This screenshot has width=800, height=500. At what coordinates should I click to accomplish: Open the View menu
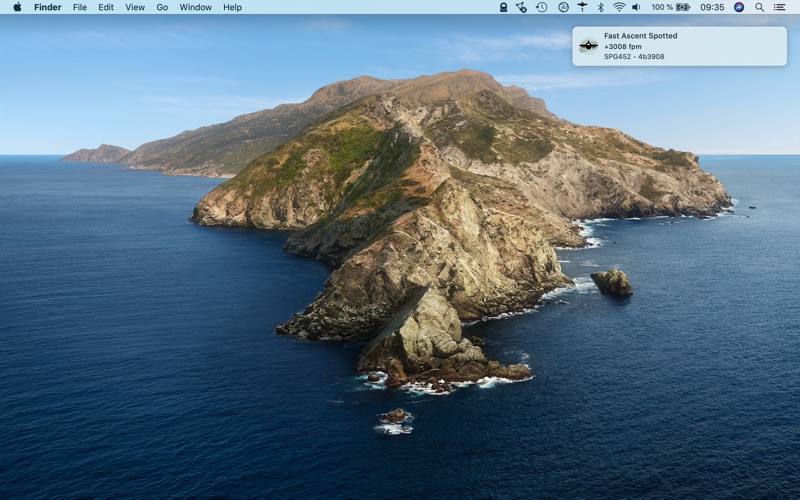(135, 7)
